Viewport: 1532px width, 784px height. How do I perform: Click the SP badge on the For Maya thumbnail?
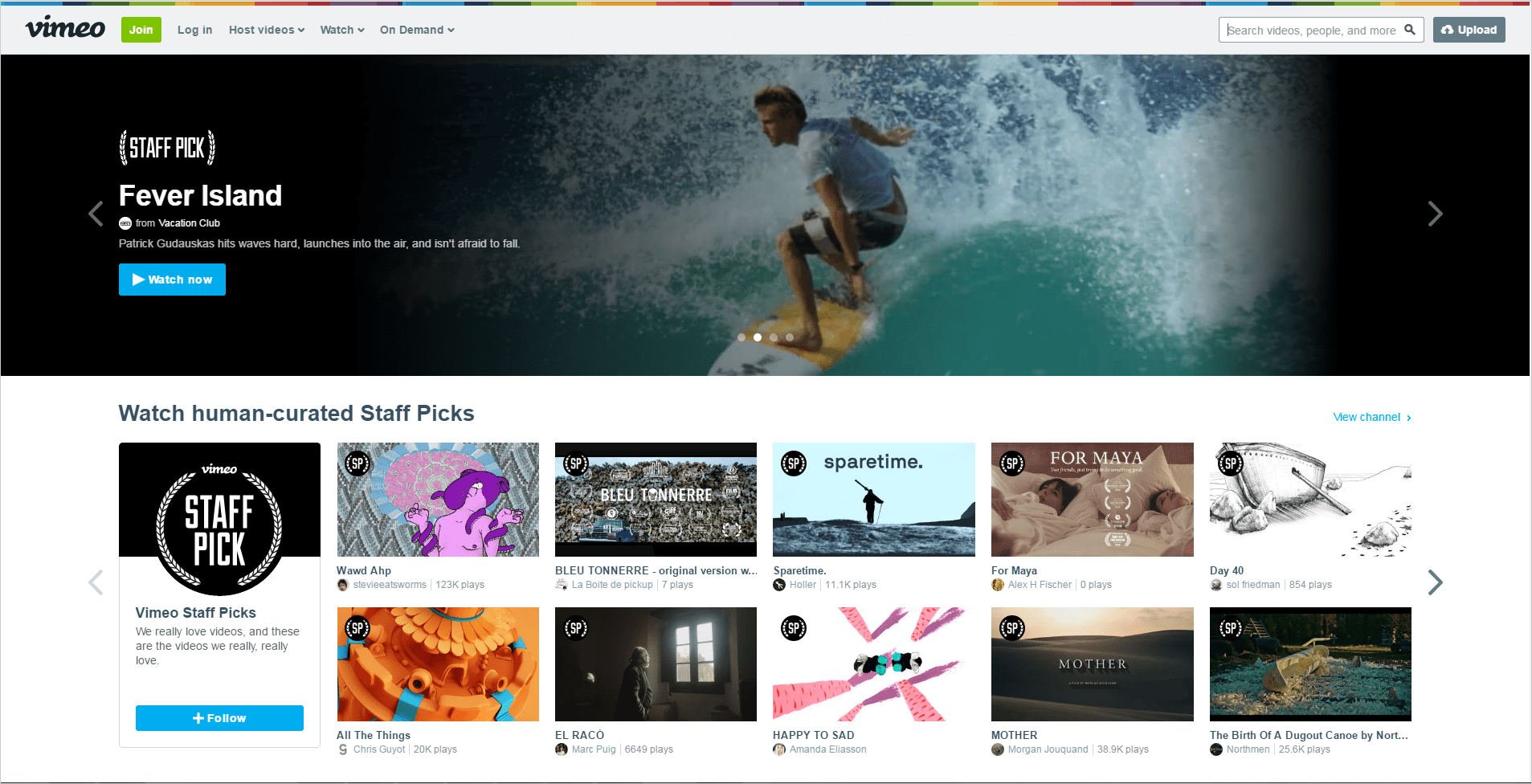[x=1012, y=463]
